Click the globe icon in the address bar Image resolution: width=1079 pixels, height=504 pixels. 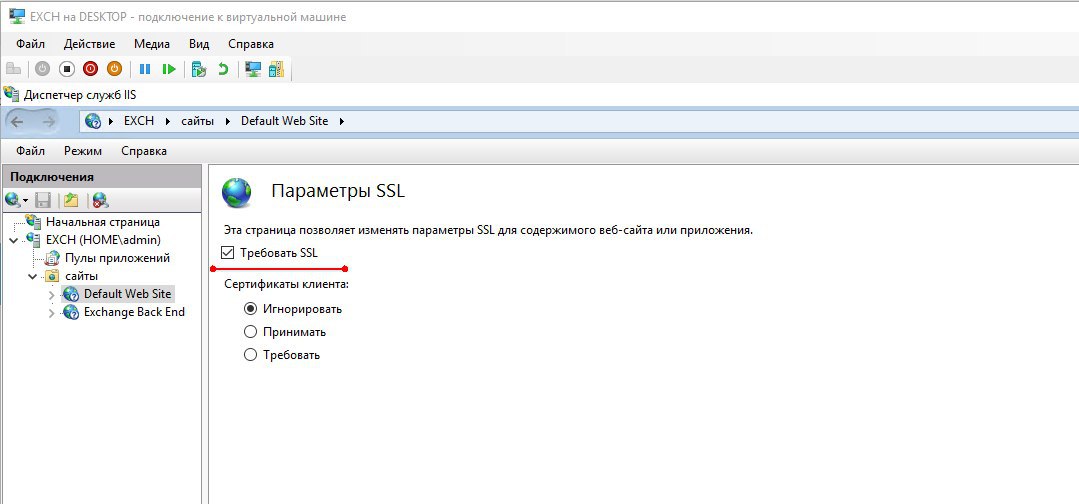coord(92,121)
